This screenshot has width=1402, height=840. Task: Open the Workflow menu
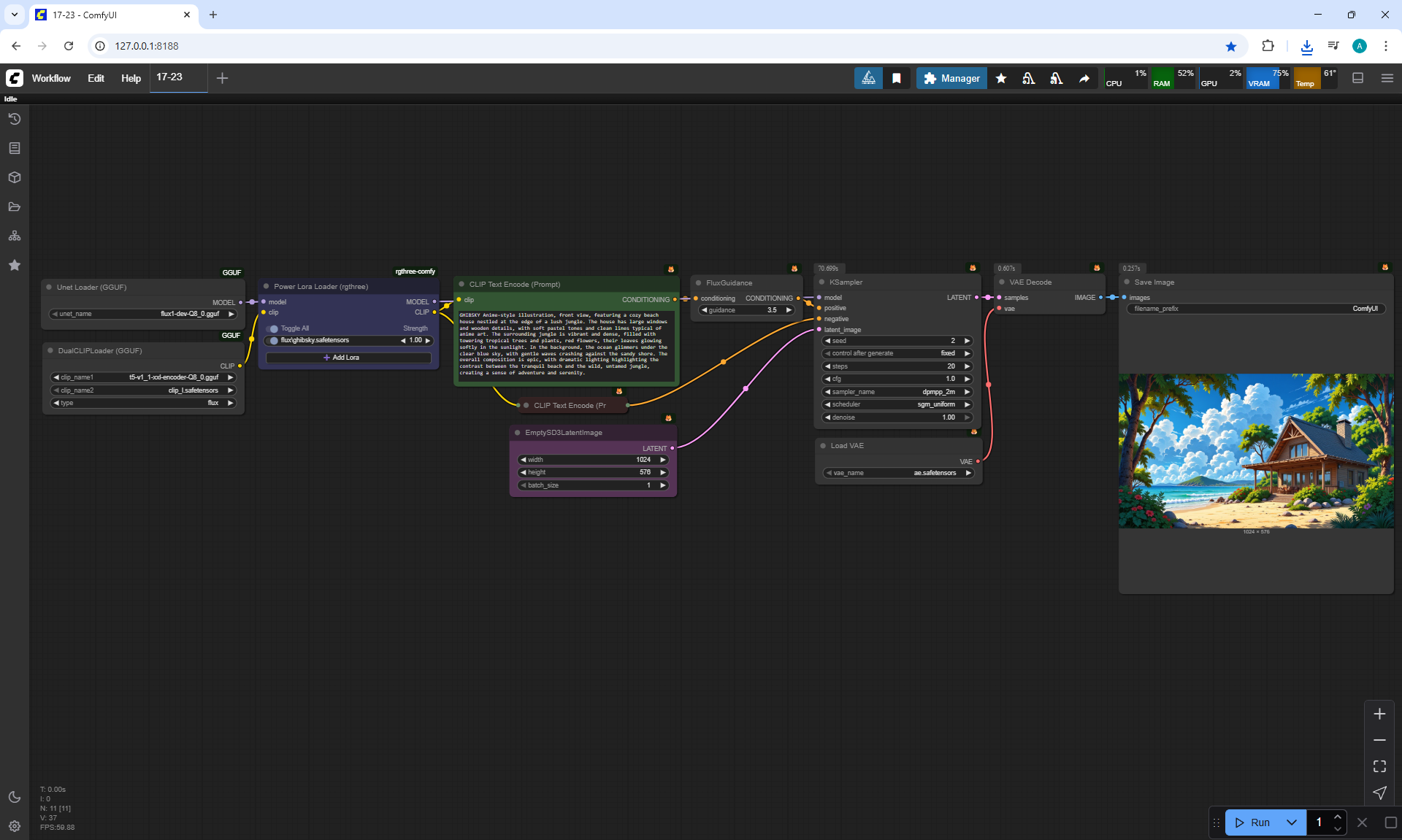51,78
